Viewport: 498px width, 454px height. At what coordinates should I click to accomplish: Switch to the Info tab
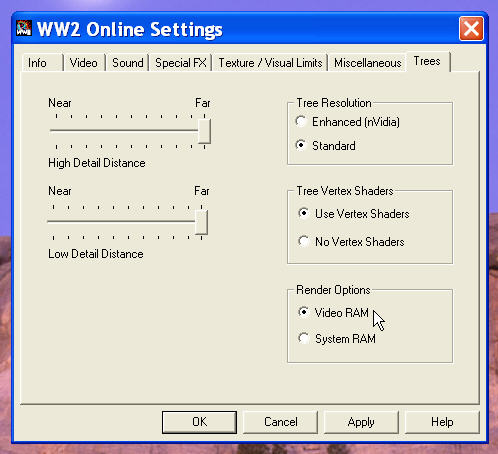[42, 63]
